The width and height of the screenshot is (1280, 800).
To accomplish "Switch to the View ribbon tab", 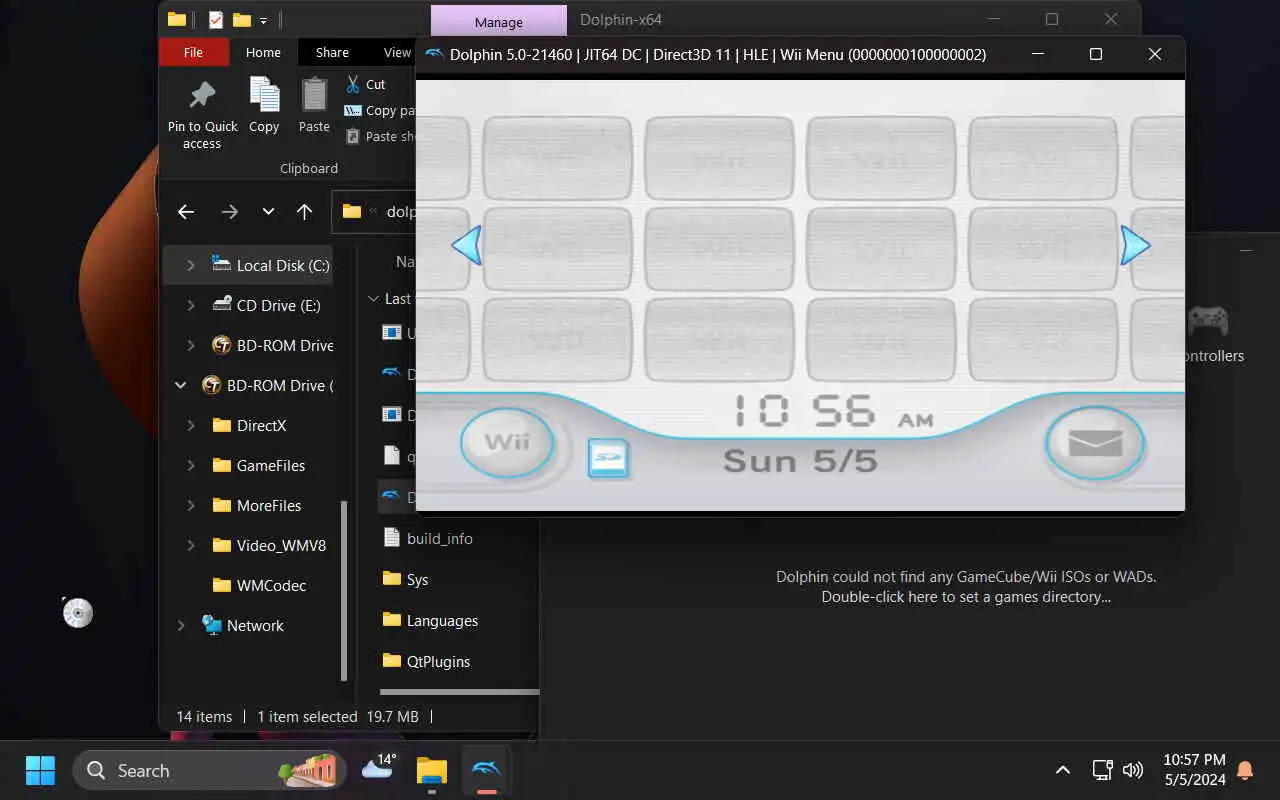I will point(397,52).
